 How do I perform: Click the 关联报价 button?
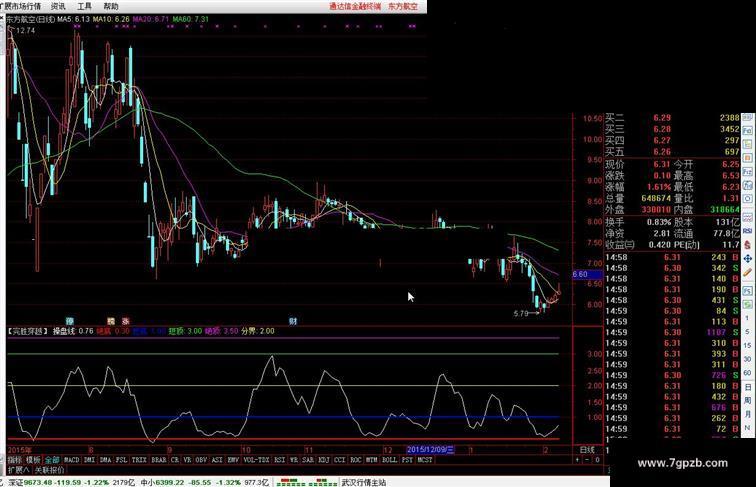click(x=49, y=470)
